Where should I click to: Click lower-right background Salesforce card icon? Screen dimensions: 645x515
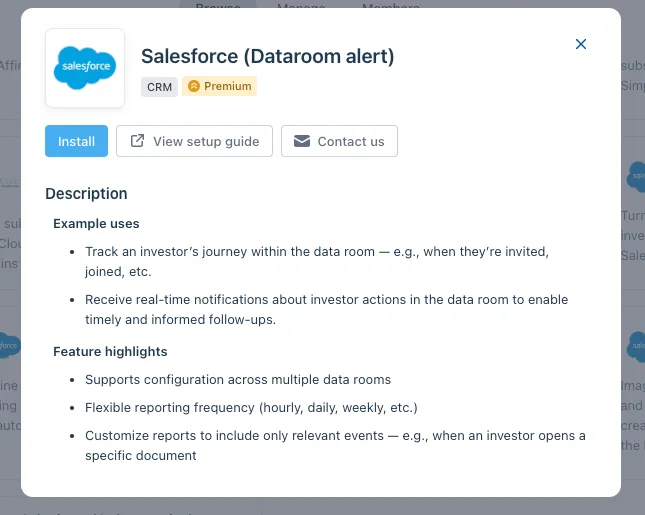point(636,346)
